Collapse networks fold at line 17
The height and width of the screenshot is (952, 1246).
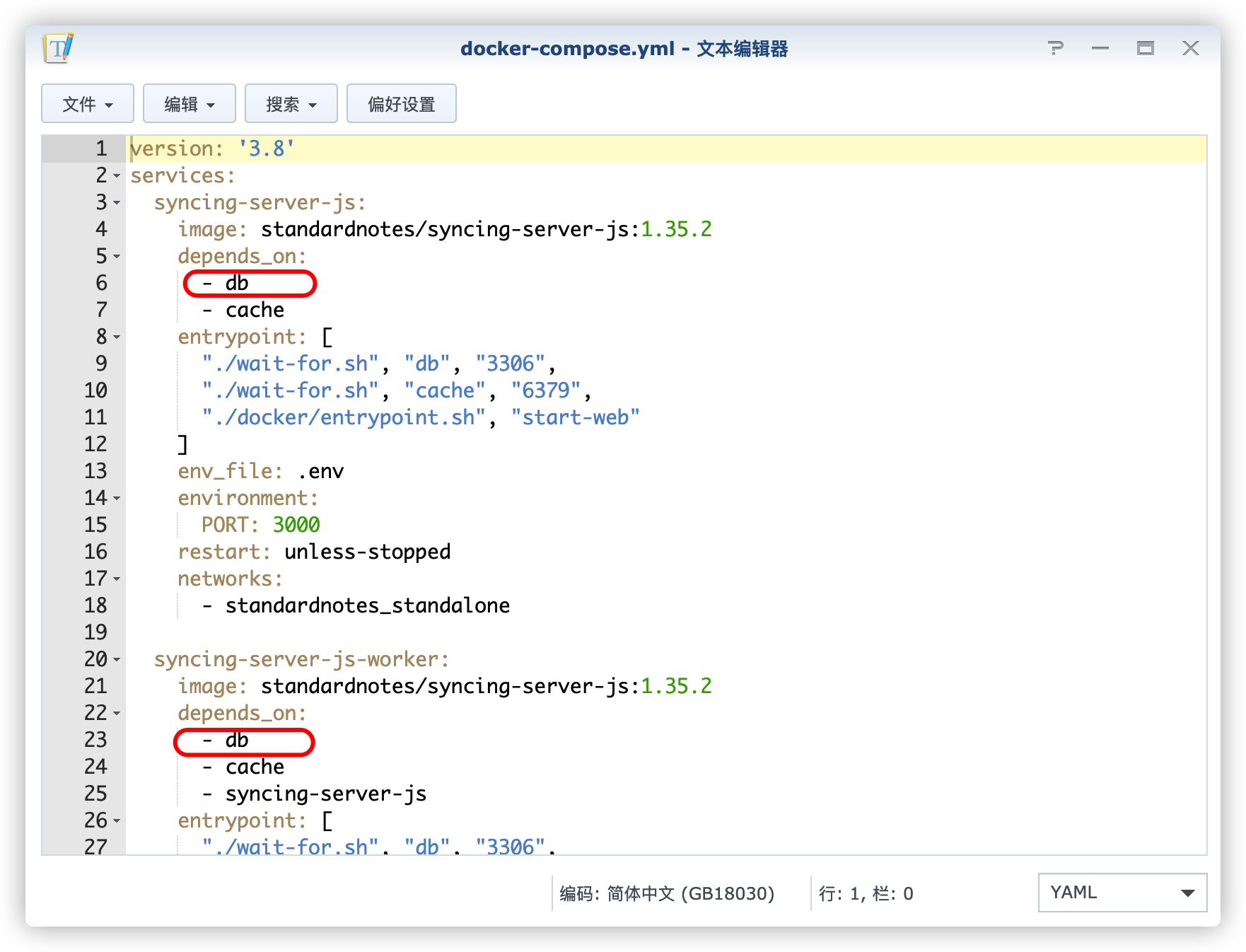point(117,579)
